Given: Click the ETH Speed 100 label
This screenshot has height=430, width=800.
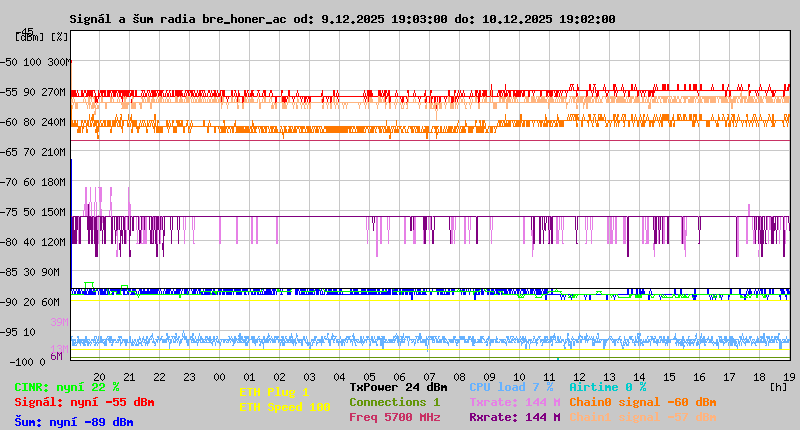Looking at the screenshot, I should click(285, 408).
